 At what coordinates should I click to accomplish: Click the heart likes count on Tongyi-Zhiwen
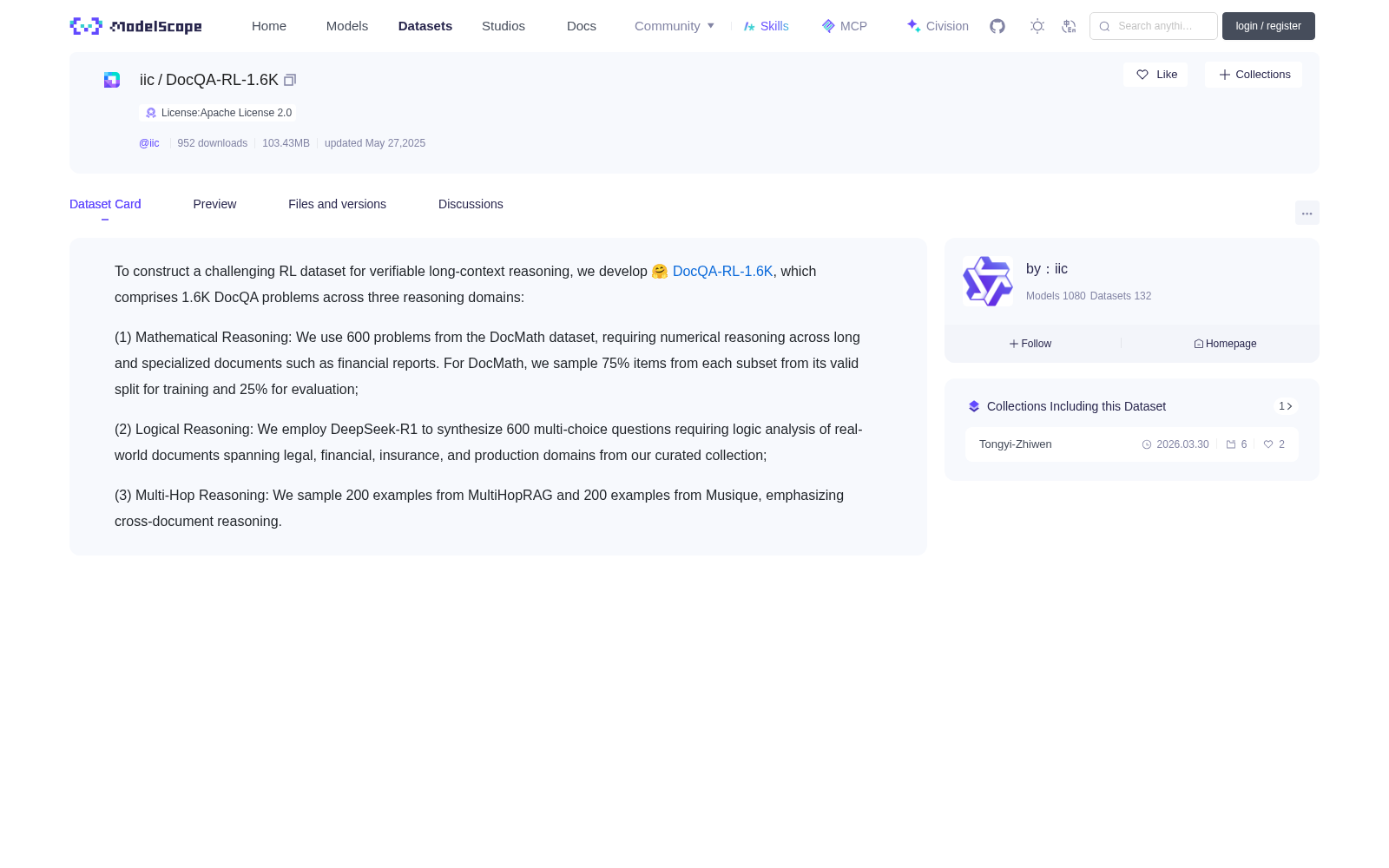1274,444
